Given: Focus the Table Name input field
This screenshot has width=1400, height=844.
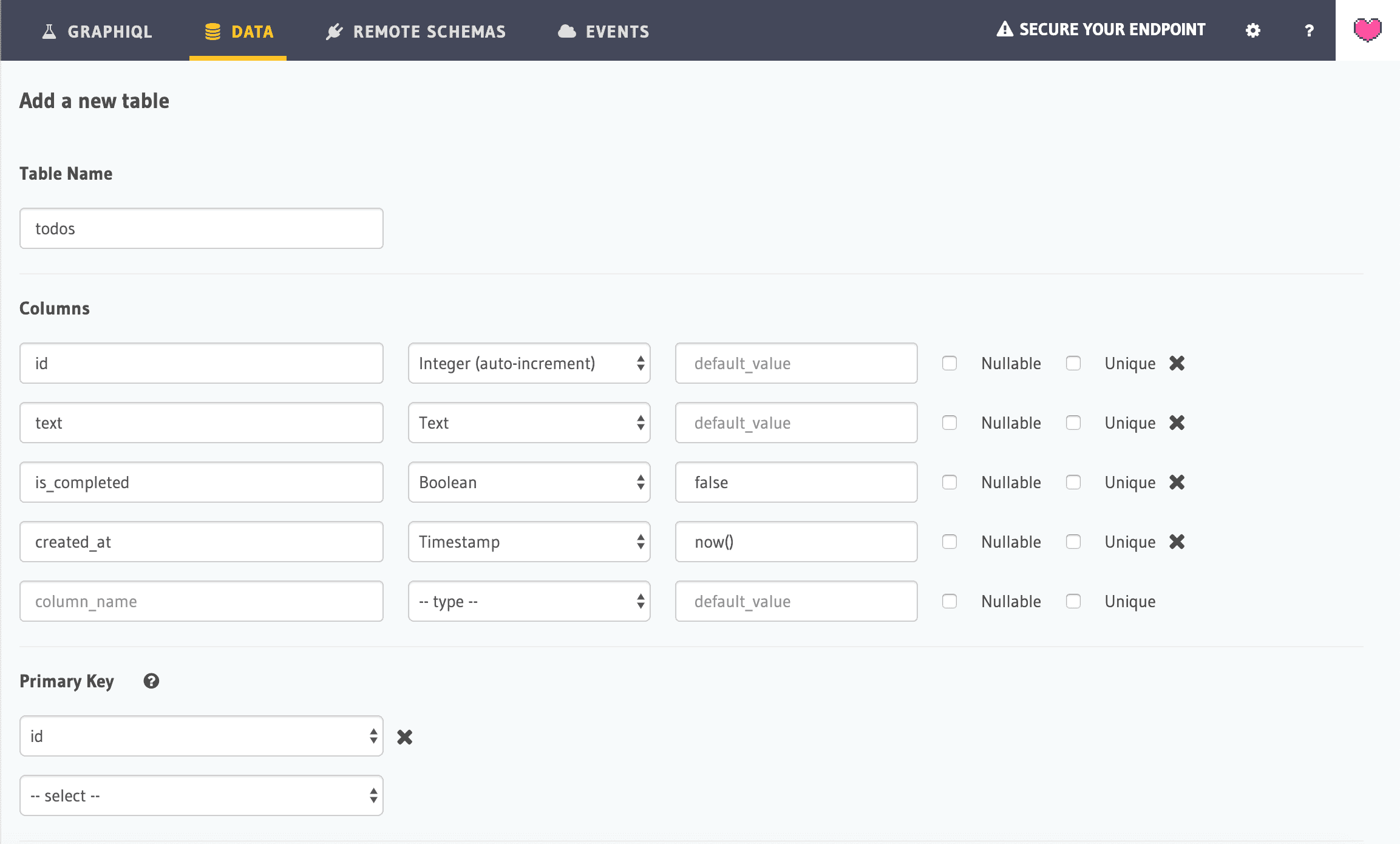Looking at the screenshot, I should click(201, 228).
